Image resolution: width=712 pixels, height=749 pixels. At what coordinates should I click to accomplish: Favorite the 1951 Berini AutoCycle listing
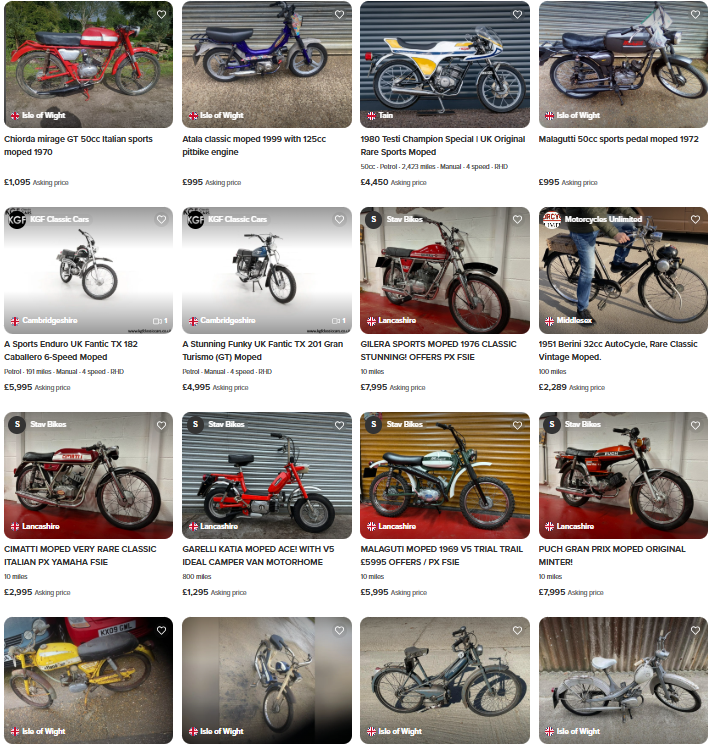click(695, 219)
